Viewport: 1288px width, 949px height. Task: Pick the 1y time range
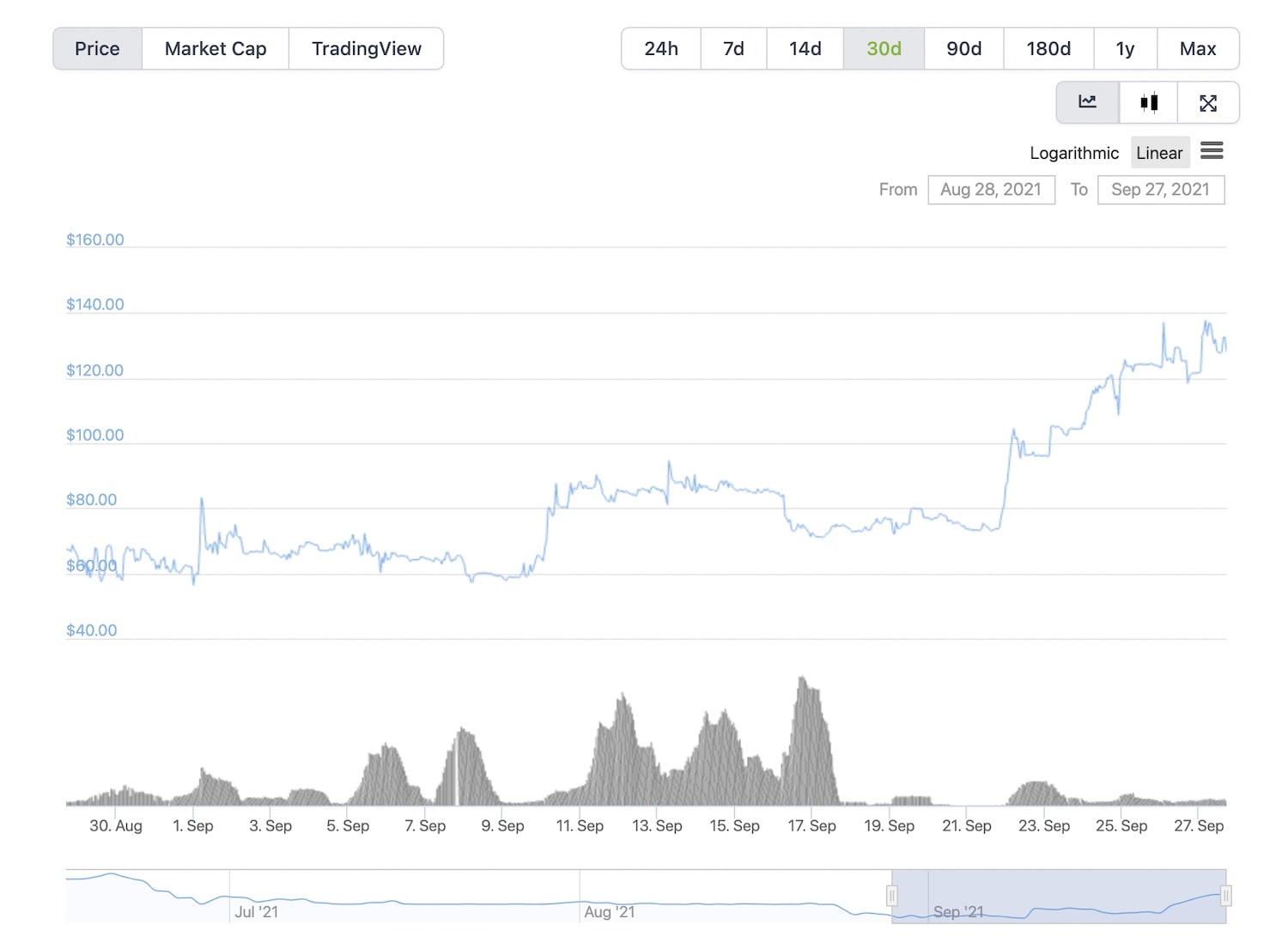coord(1125,48)
